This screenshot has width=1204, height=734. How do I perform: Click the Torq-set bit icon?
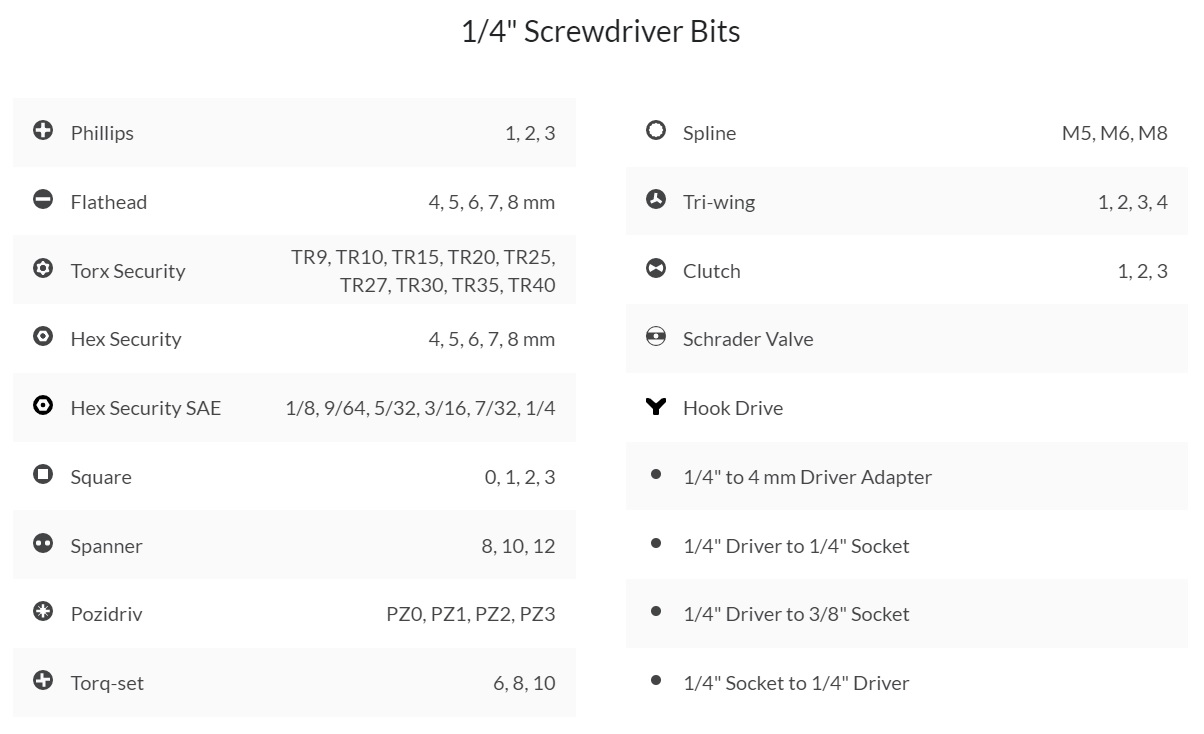pyautogui.click(x=43, y=680)
